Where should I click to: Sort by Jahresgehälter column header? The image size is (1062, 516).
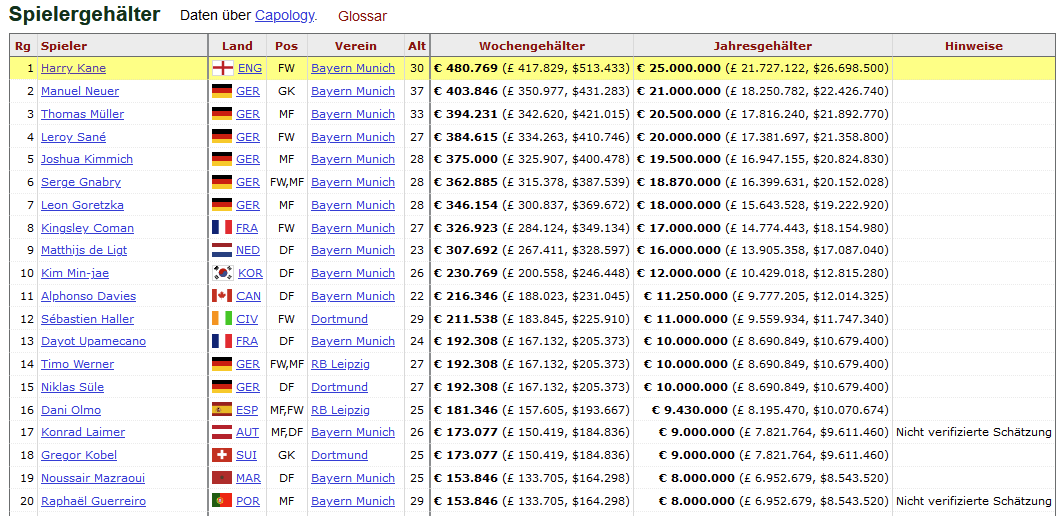(763, 46)
